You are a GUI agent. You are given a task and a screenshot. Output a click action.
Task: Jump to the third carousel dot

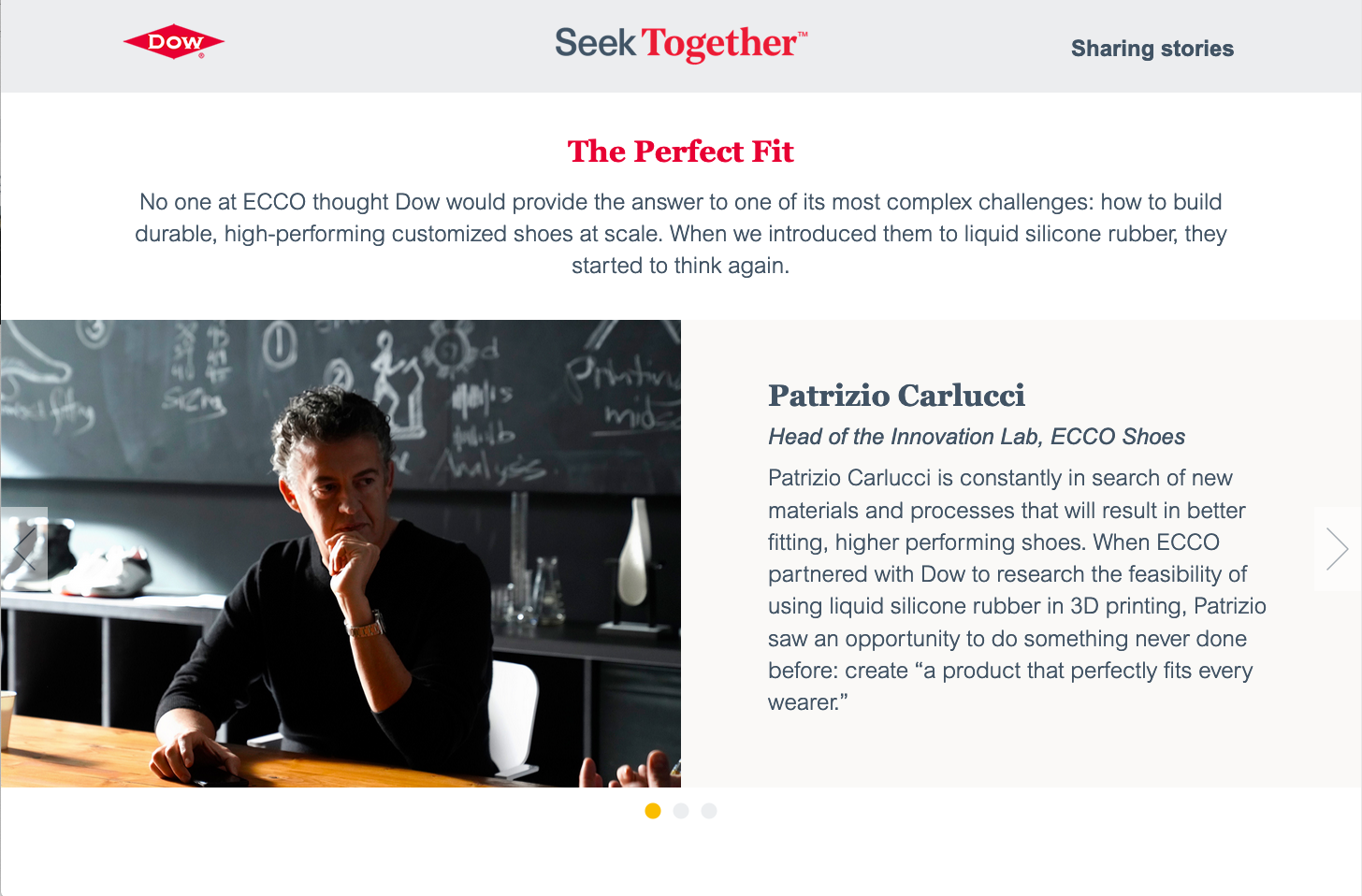pos(709,811)
